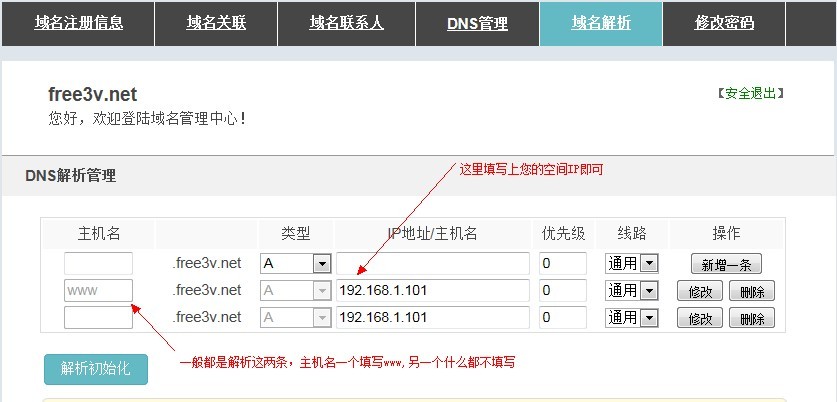The image size is (837, 402).
Task: Switch to the 域名关联 tab
Action: (x=216, y=23)
